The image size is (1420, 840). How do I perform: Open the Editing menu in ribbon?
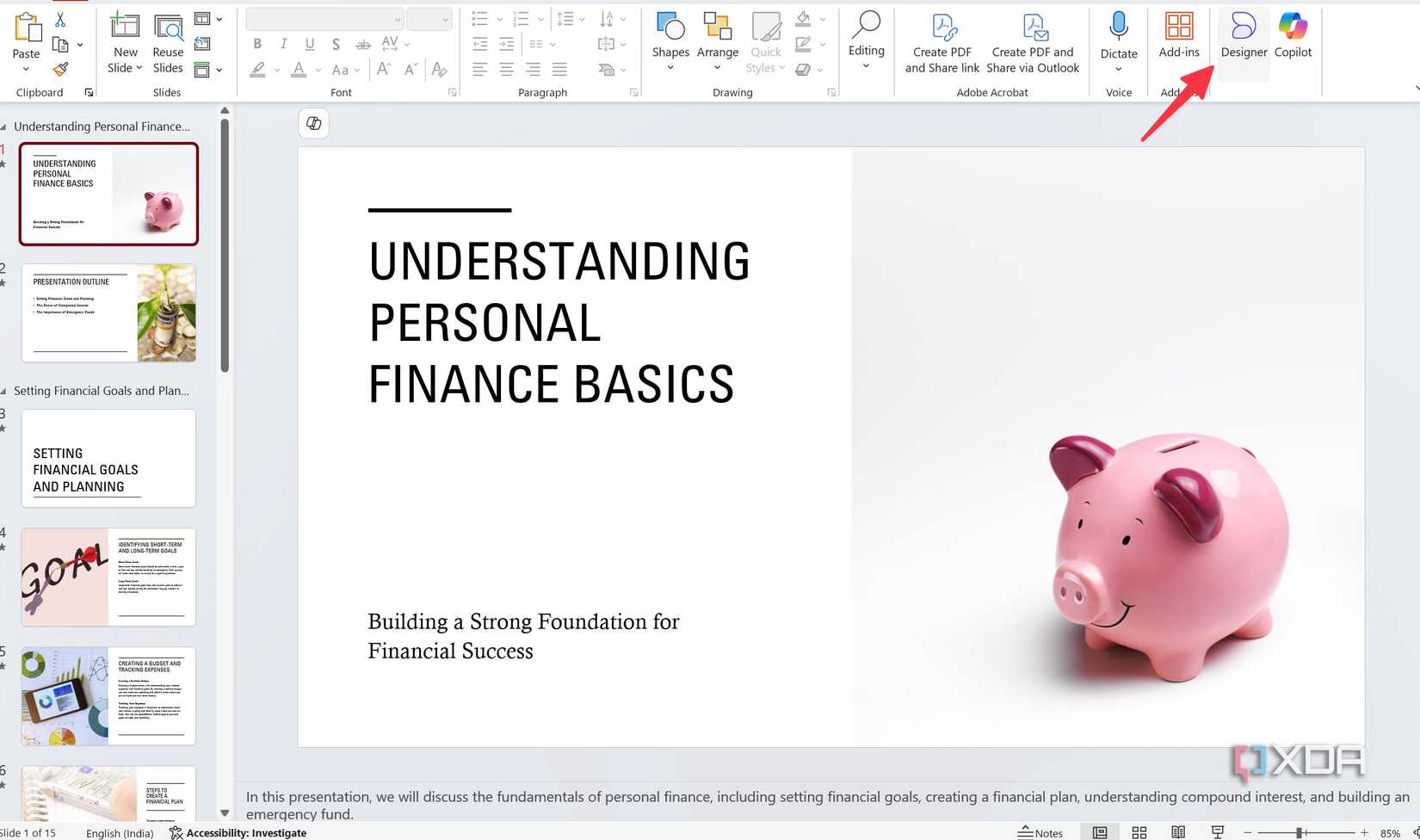[866, 39]
